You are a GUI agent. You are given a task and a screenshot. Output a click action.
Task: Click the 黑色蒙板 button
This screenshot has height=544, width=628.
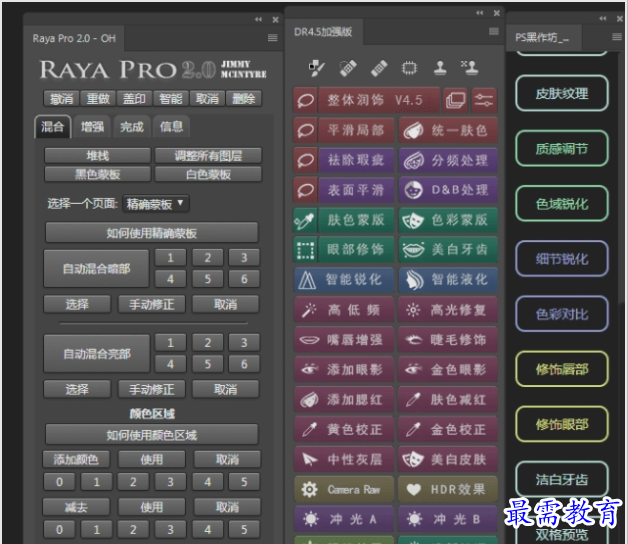click(x=97, y=174)
